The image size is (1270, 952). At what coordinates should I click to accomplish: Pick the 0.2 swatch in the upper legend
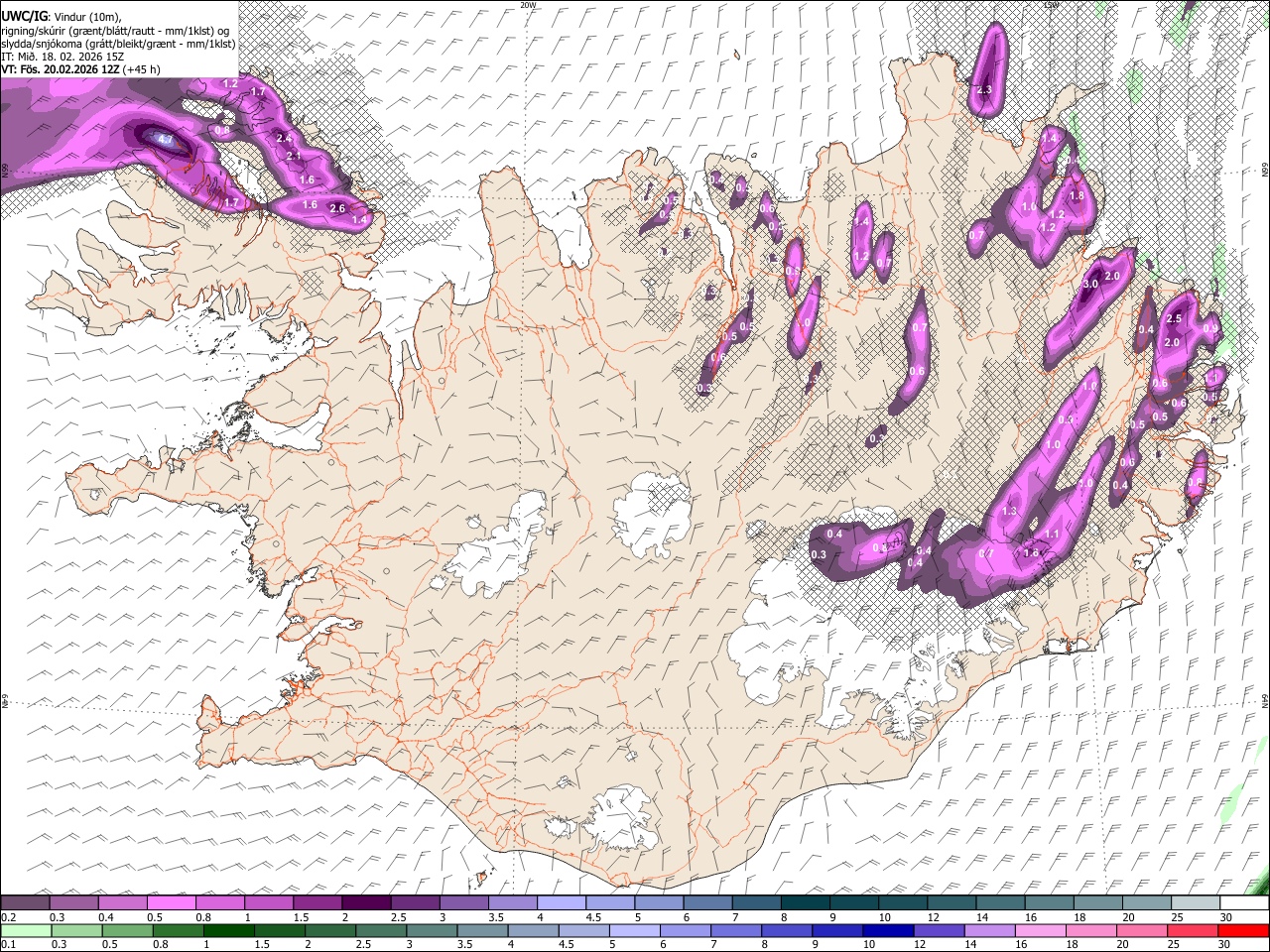point(26,903)
